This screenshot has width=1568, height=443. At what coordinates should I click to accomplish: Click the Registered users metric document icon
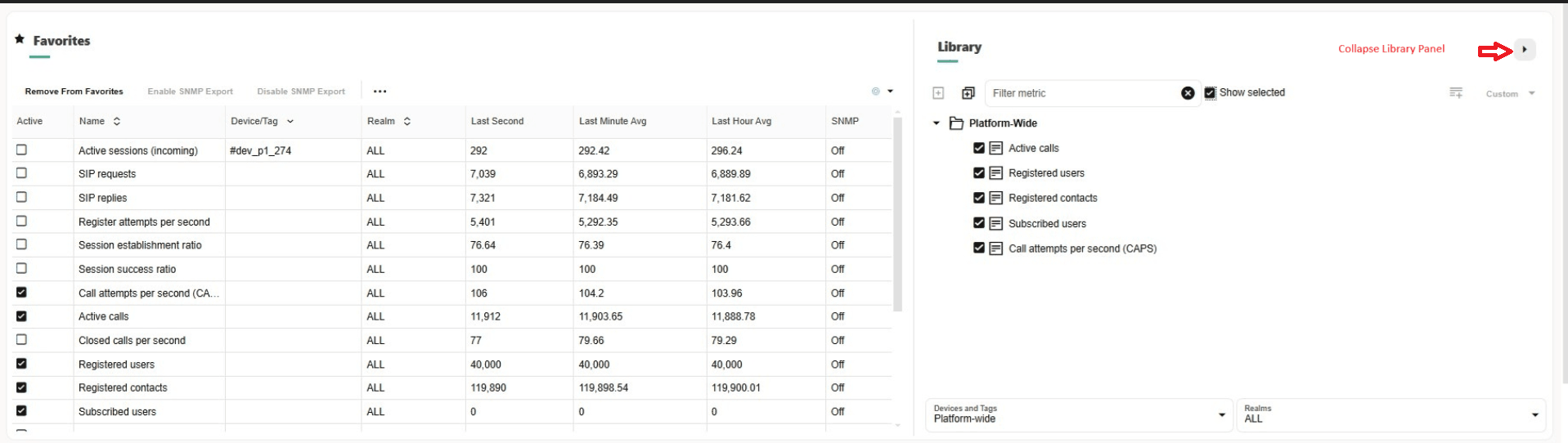(x=995, y=173)
